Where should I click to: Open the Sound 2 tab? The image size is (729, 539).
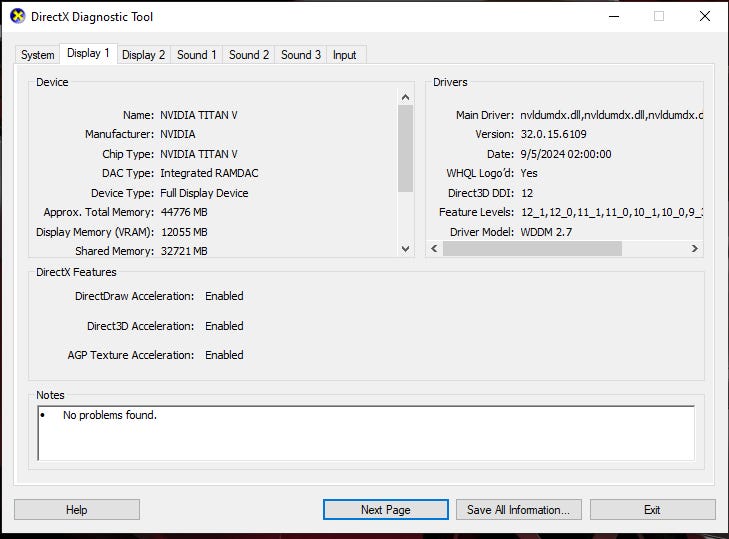point(249,55)
